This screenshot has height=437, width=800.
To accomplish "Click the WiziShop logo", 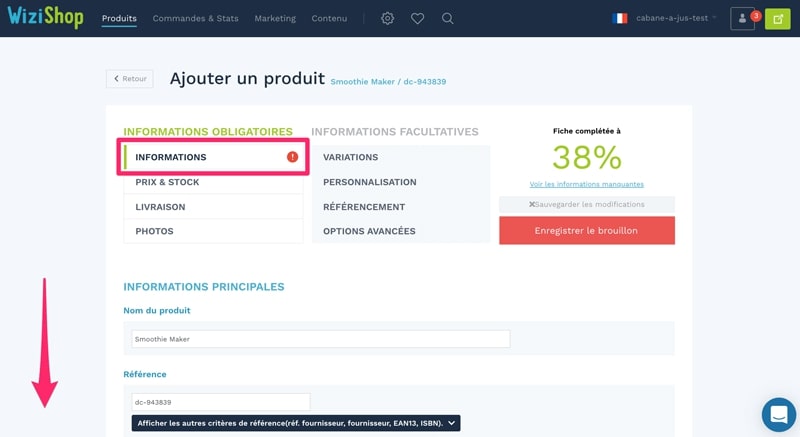I will (x=45, y=16).
